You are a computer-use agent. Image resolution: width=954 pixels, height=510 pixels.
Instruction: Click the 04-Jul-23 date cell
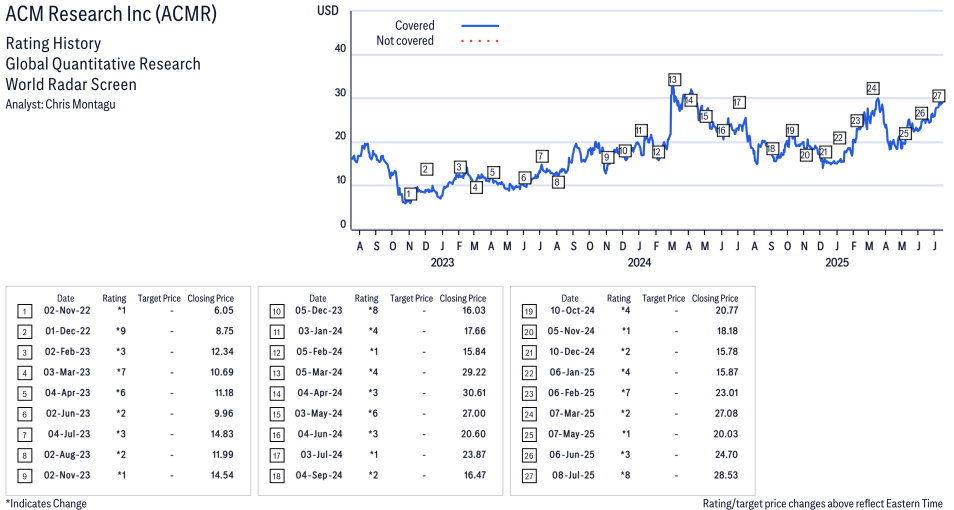tap(69, 435)
